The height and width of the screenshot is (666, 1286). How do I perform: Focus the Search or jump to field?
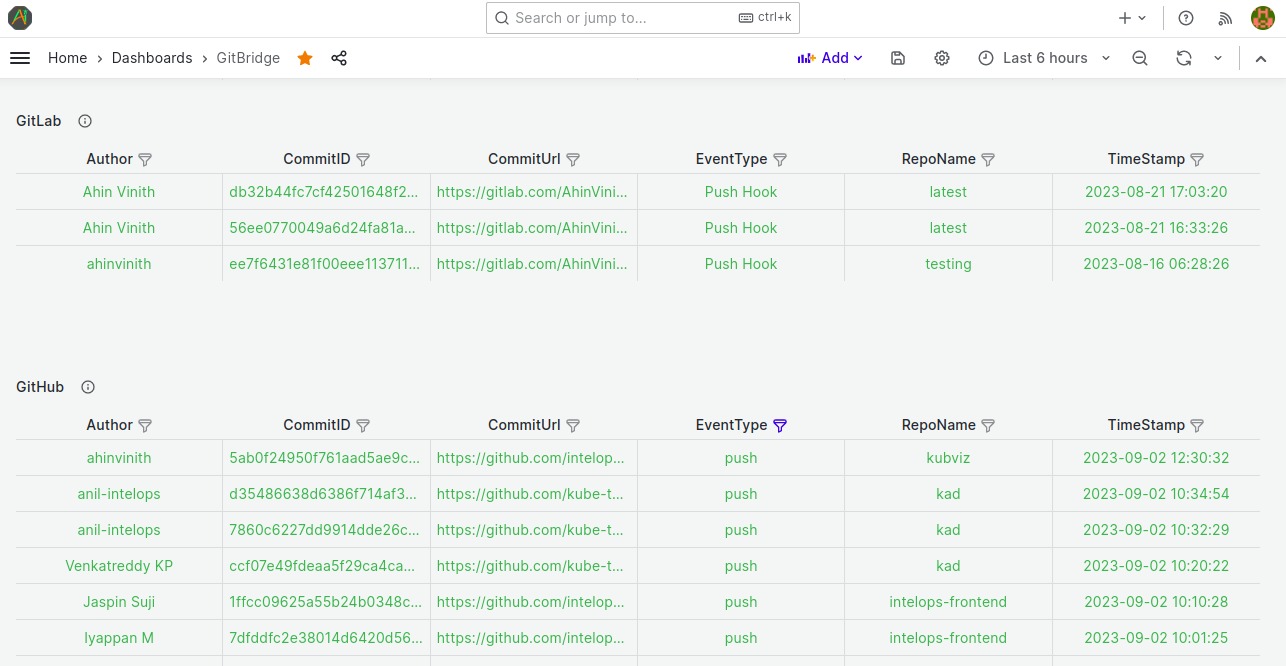[643, 18]
